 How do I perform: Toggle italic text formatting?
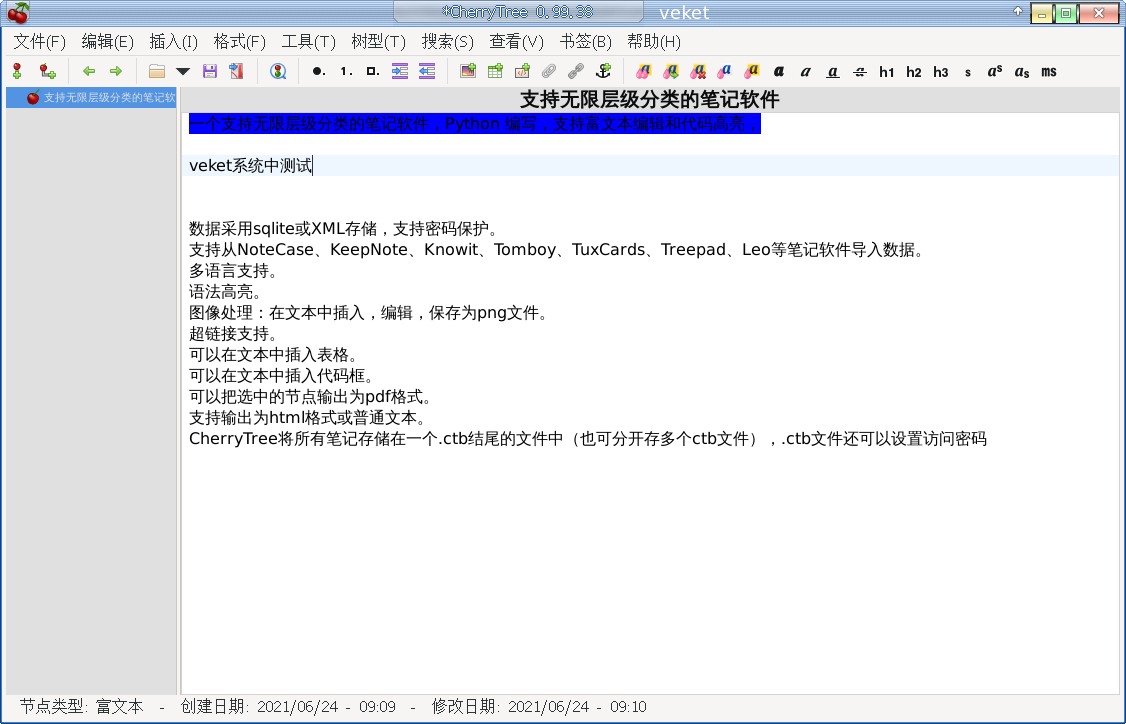pos(806,71)
